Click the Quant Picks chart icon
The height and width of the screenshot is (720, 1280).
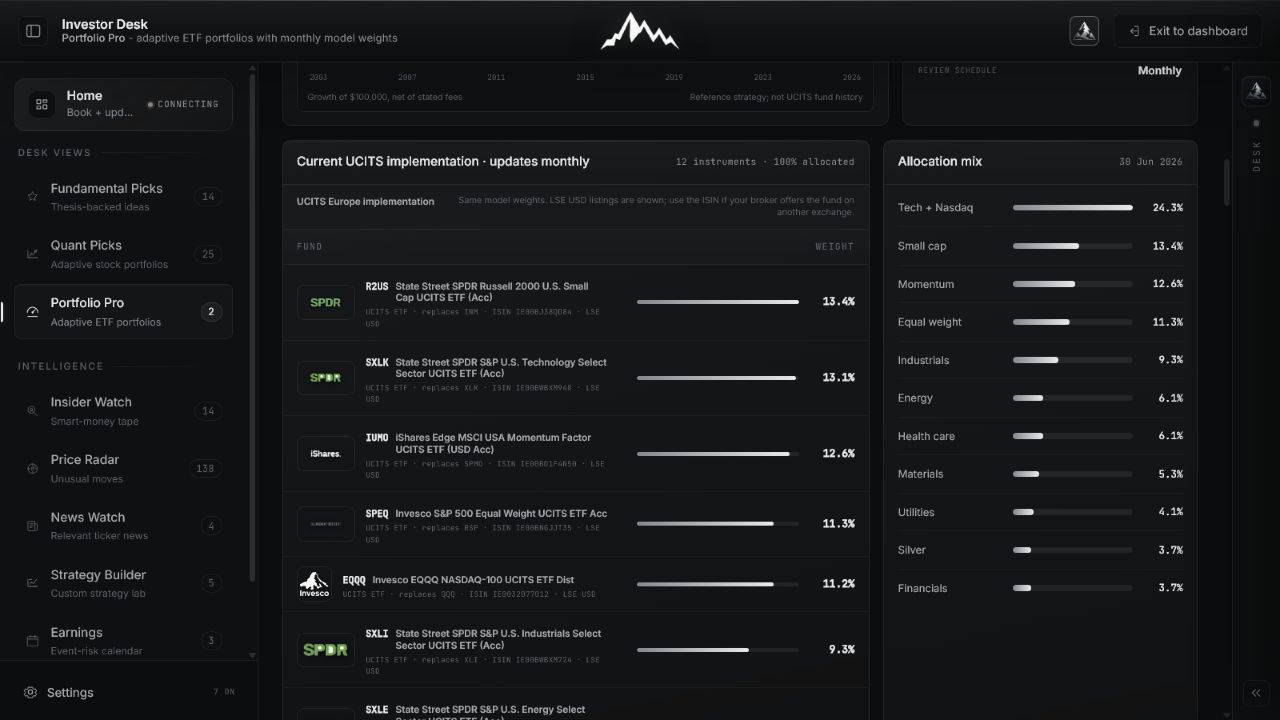[x=32, y=254]
